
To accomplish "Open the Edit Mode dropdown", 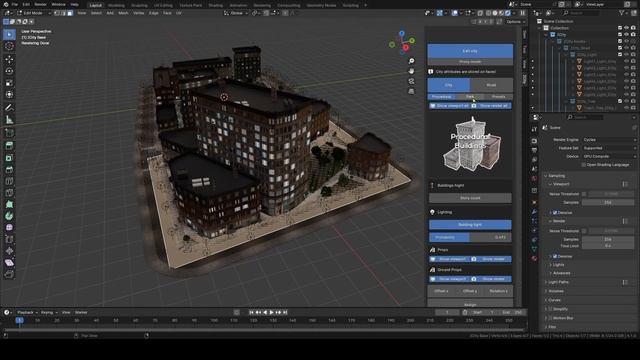I will click(x=34, y=13).
